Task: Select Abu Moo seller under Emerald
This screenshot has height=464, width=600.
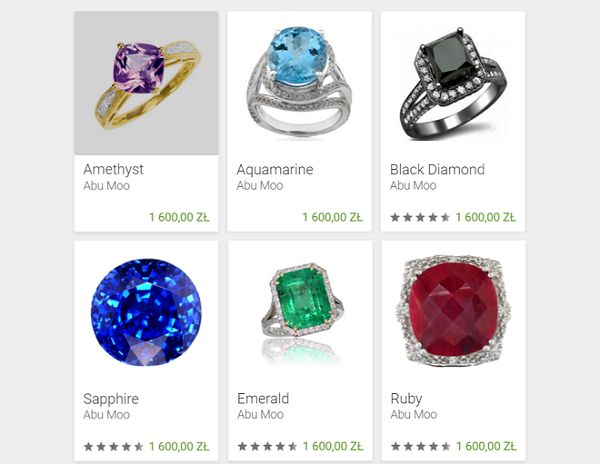Action: click(260, 415)
